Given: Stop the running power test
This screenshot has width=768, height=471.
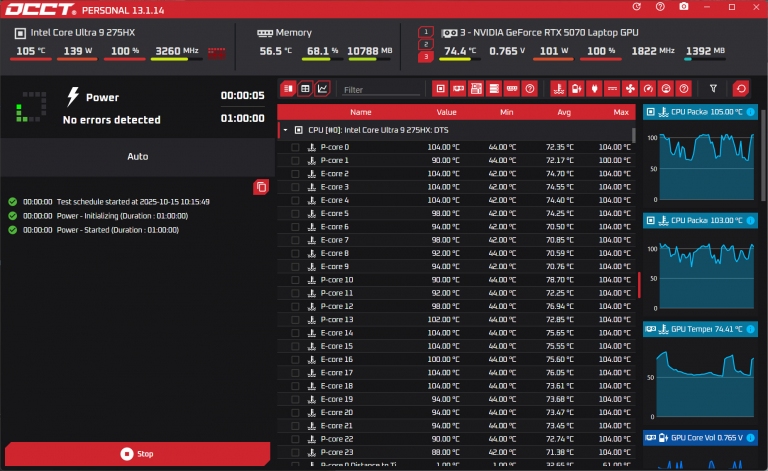Looking at the screenshot, I should tap(136, 454).
